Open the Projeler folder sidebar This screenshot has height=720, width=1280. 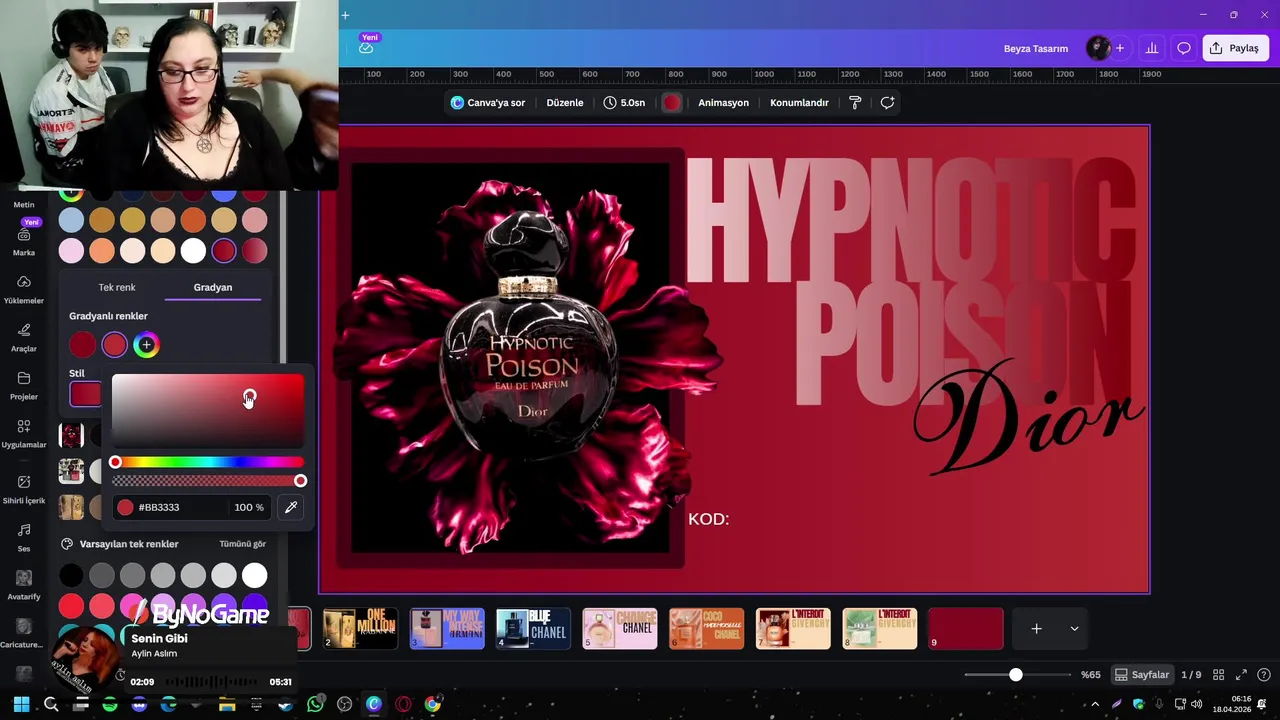[x=24, y=385]
